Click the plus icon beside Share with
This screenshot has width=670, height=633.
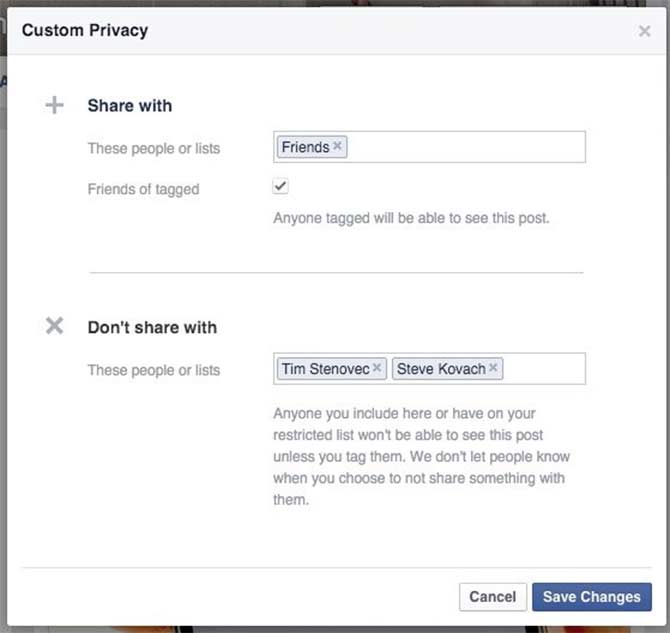point(55,105)
